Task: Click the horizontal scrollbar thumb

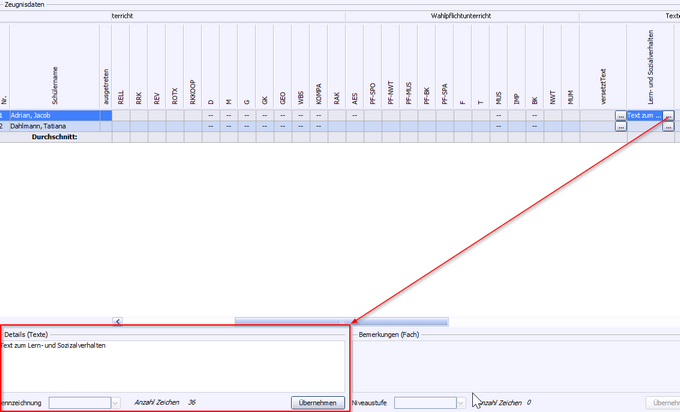Action: tap(290, 321)
